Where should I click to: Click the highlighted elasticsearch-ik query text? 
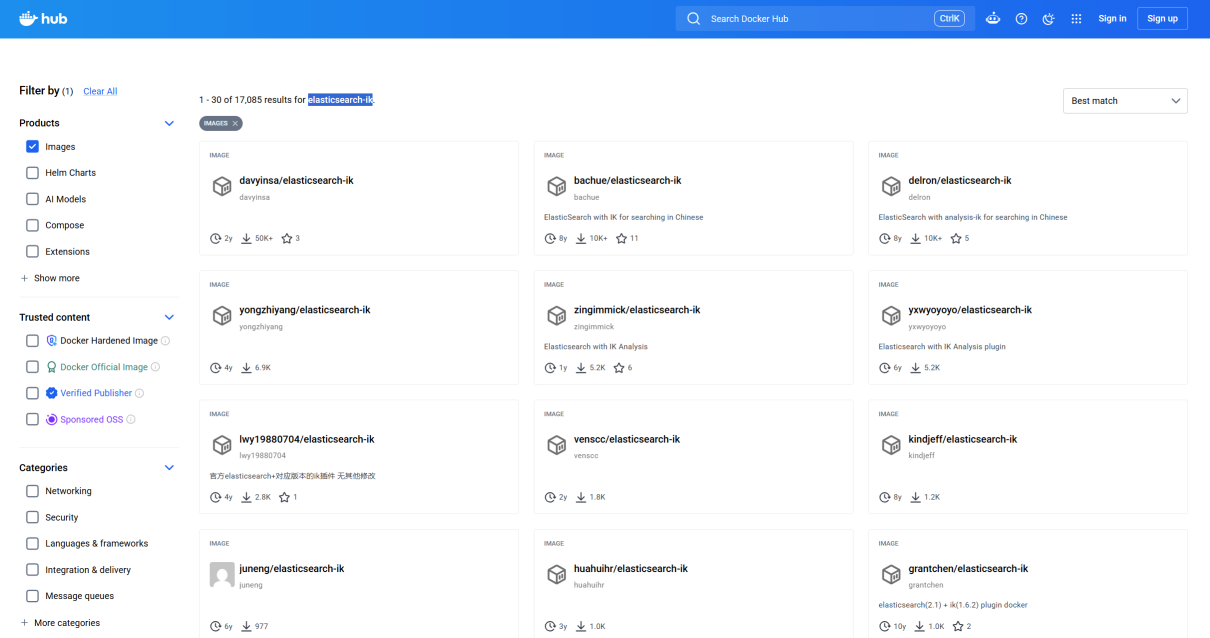(x=340, y=100)
